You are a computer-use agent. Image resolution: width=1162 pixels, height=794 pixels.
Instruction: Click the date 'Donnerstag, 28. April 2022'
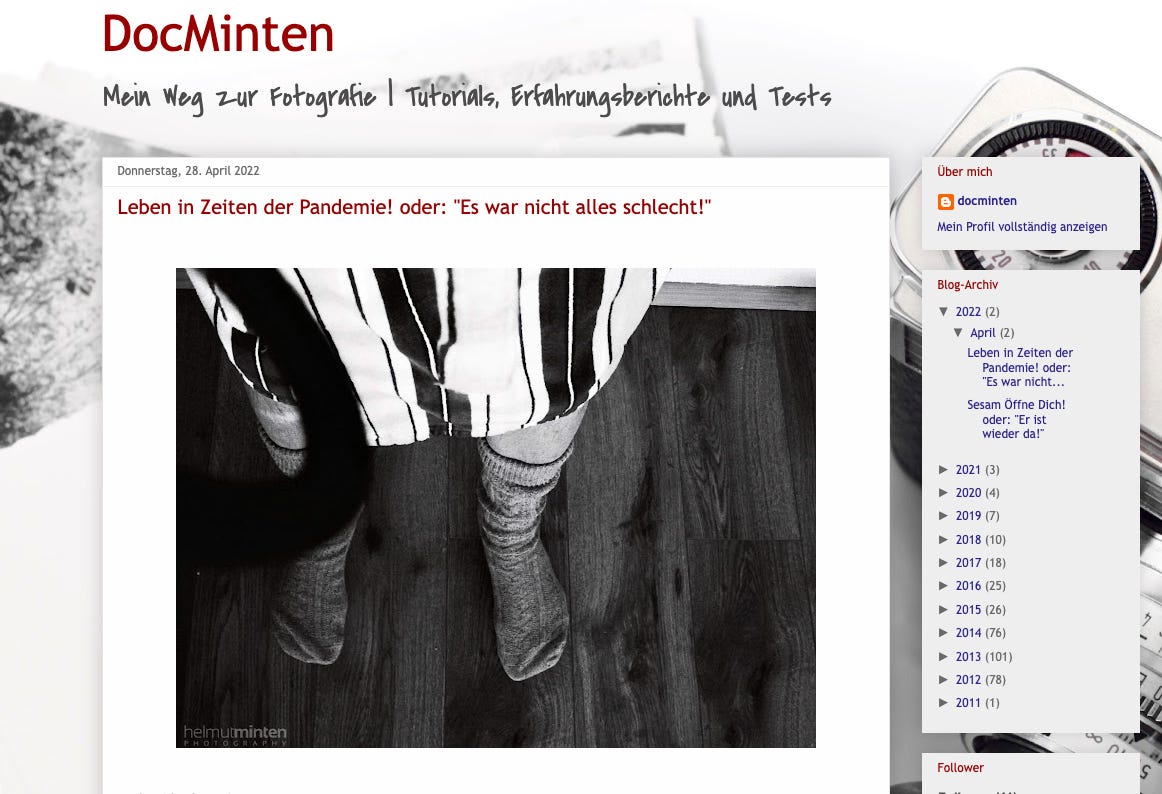coord(188,171)
